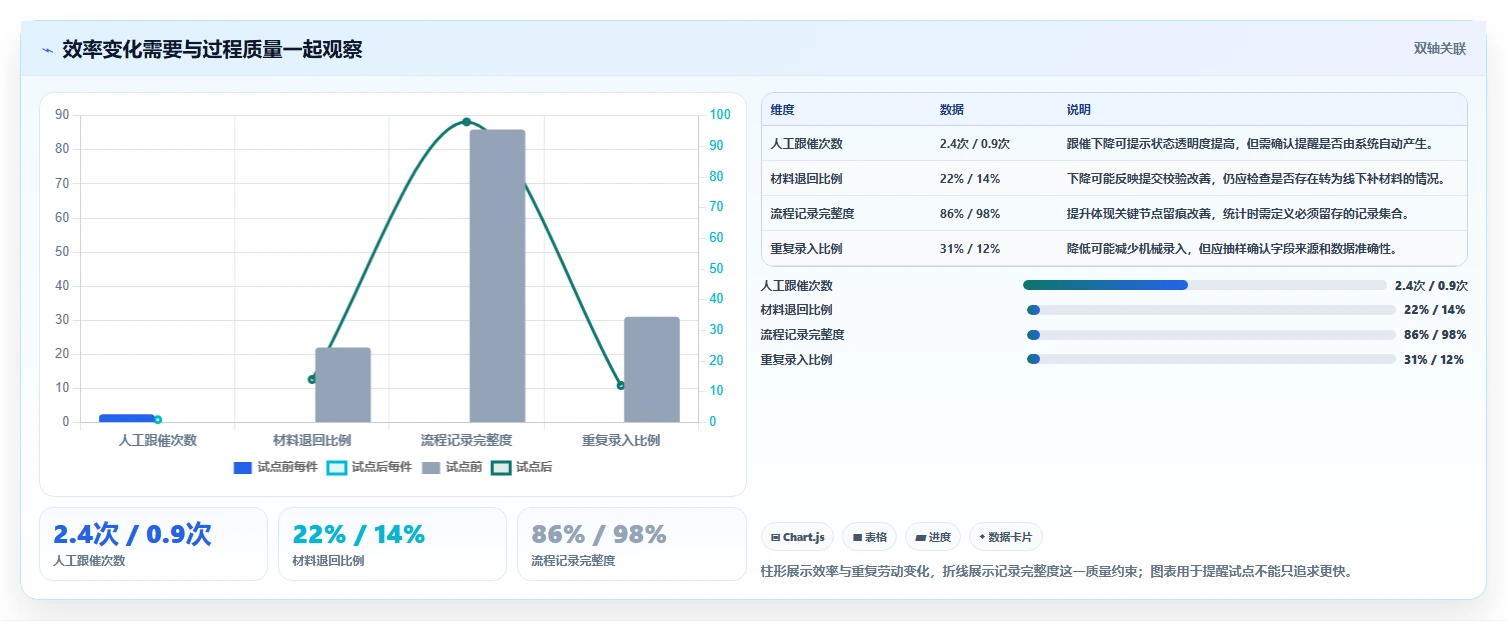Click the 数据卡片 tag chip
The height and width of the screenshot is (621, 1507).
pos(1006,537)
